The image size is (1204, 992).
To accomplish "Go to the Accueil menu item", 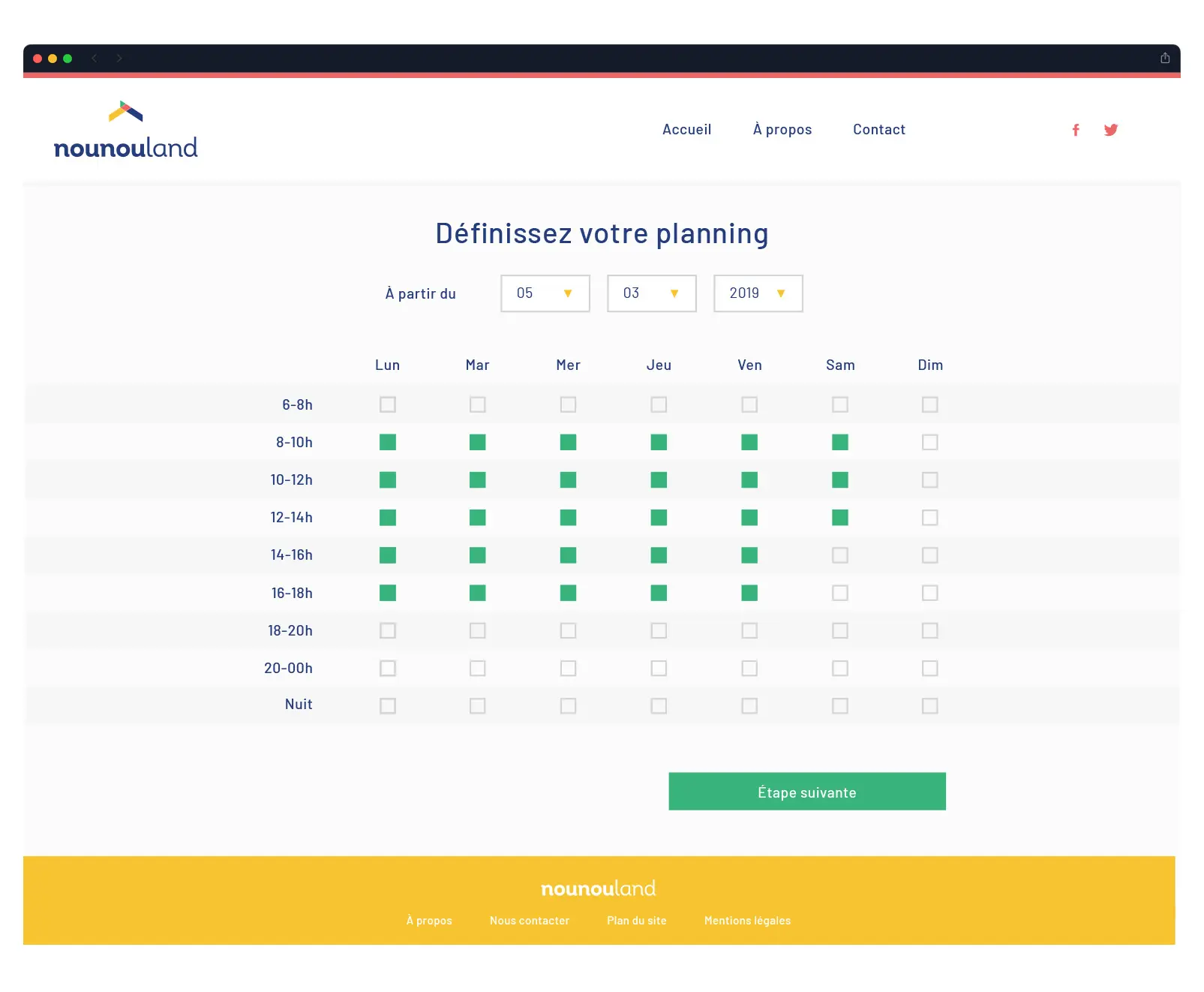I will pos(686,130).
